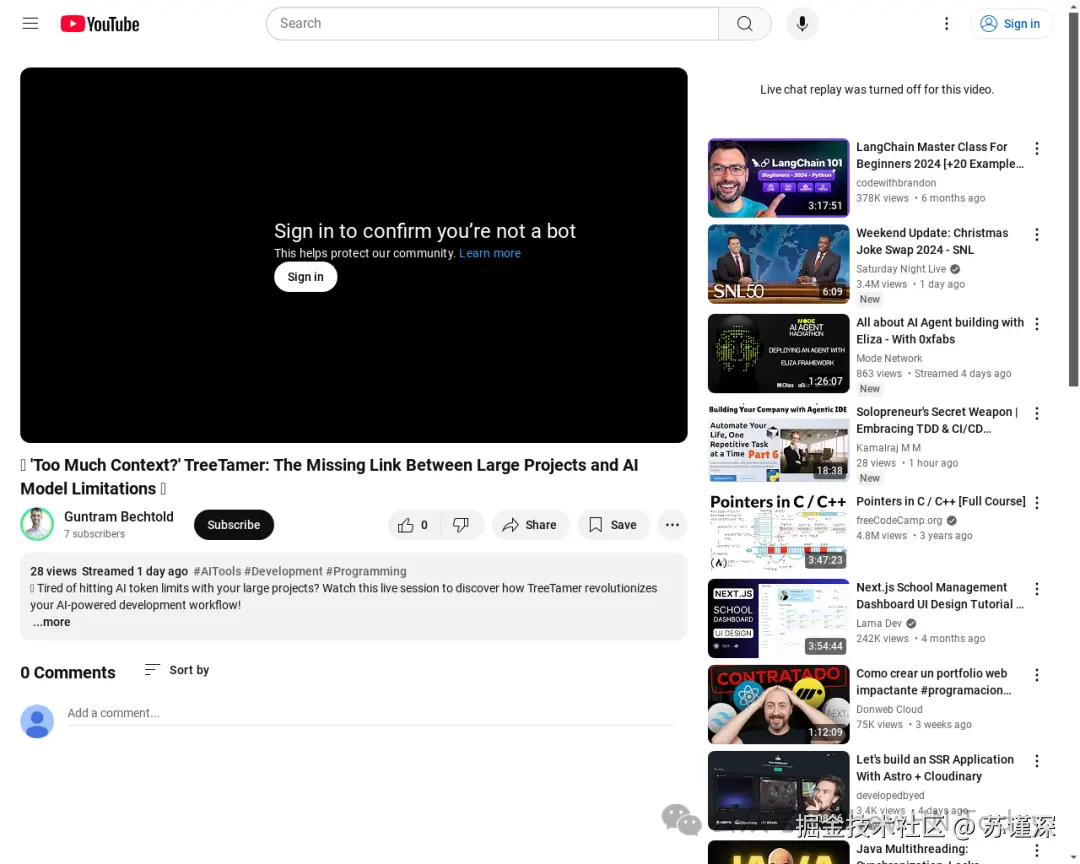Click the video title text
The image size is (1080, 864).
click(329, 477)
